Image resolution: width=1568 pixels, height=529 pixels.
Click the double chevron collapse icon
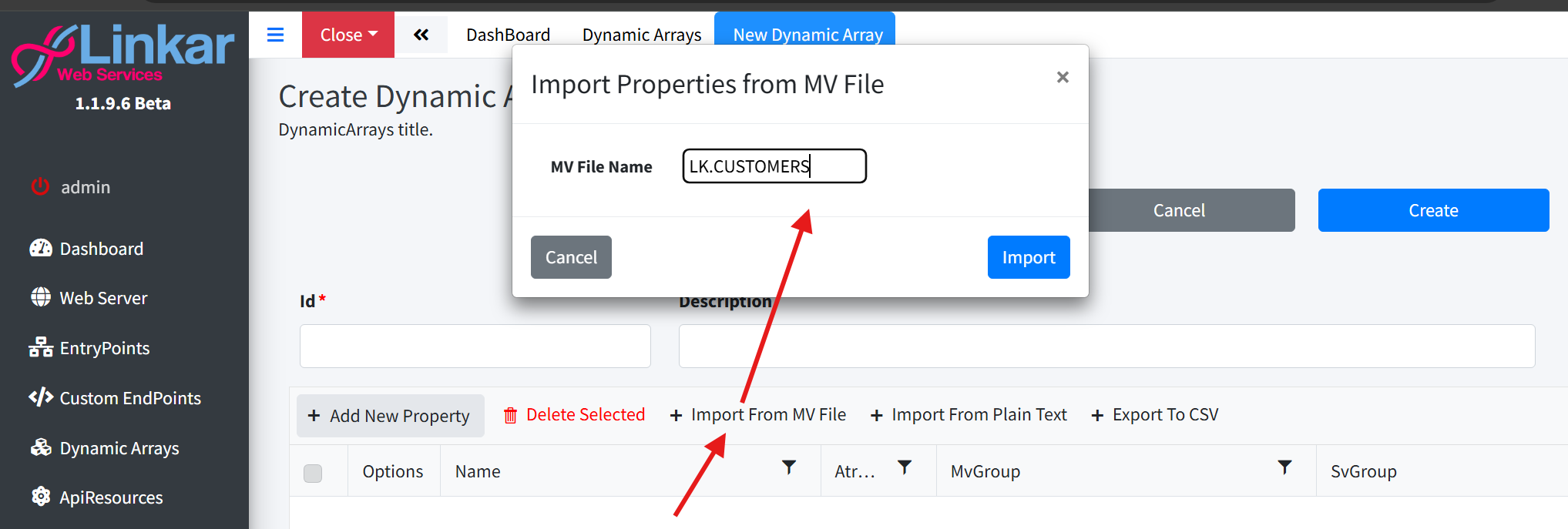tap(421, 35)
